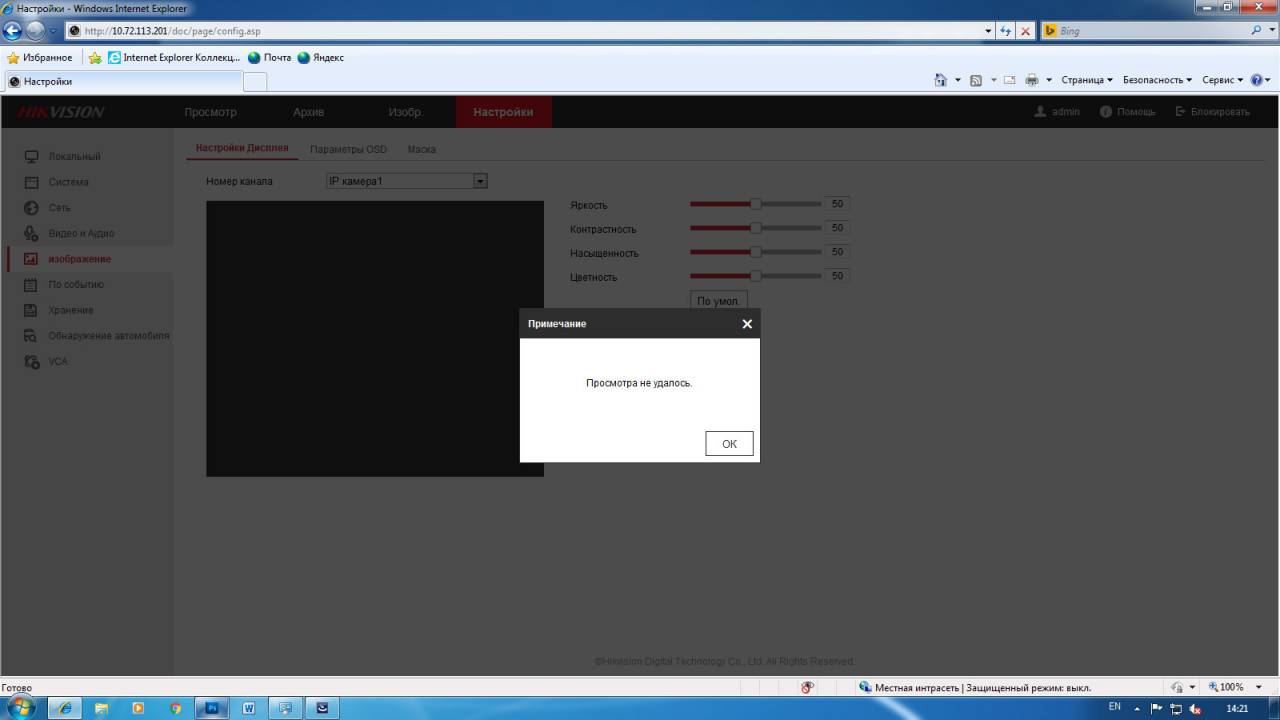Open the Обнаружение автомобиля section
Image resolution: width=1280 pixels, height=720 pixels.
tap(108, 336)
